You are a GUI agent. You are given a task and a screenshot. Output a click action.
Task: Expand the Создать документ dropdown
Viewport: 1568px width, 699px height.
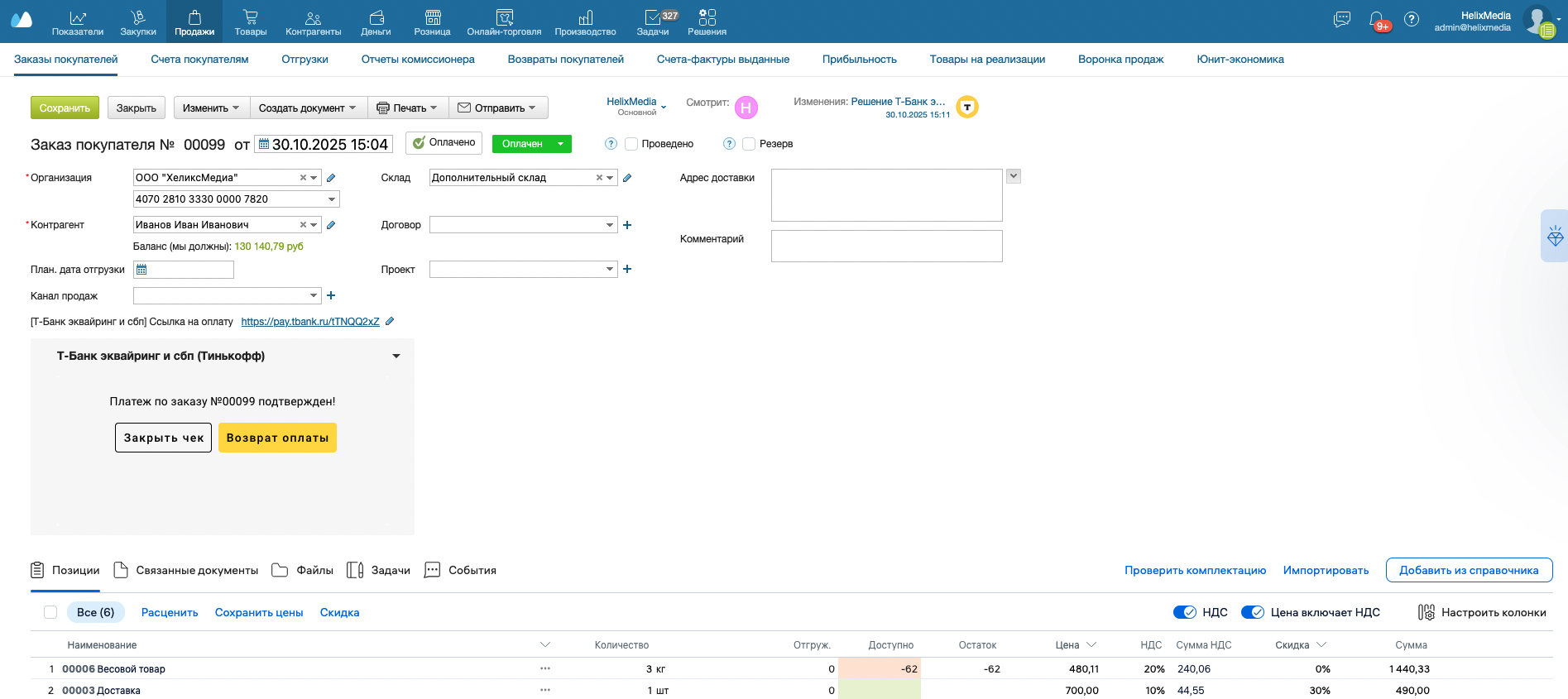(308, 108)
